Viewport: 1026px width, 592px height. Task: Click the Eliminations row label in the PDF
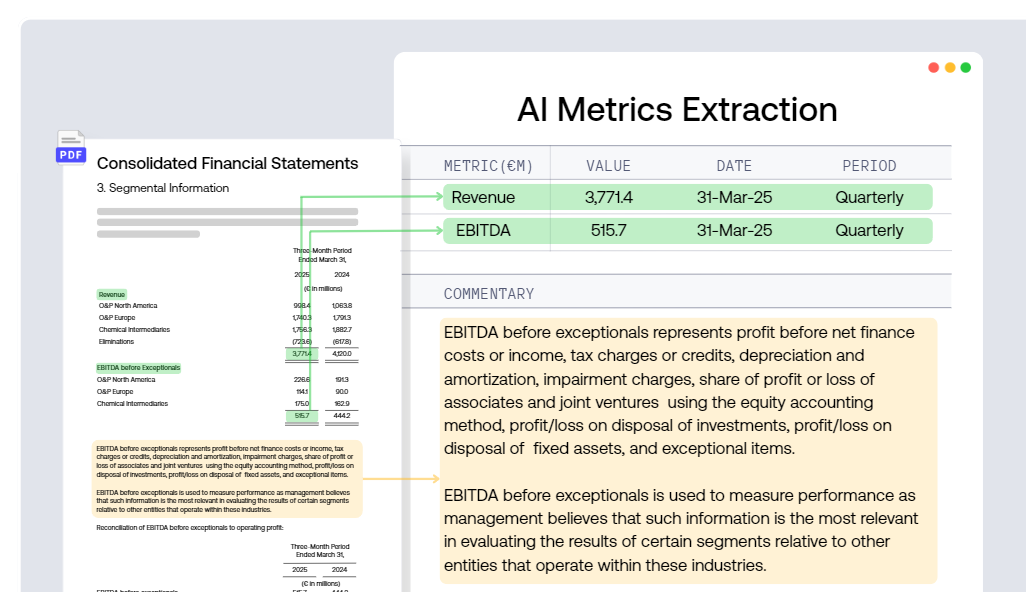116,341
